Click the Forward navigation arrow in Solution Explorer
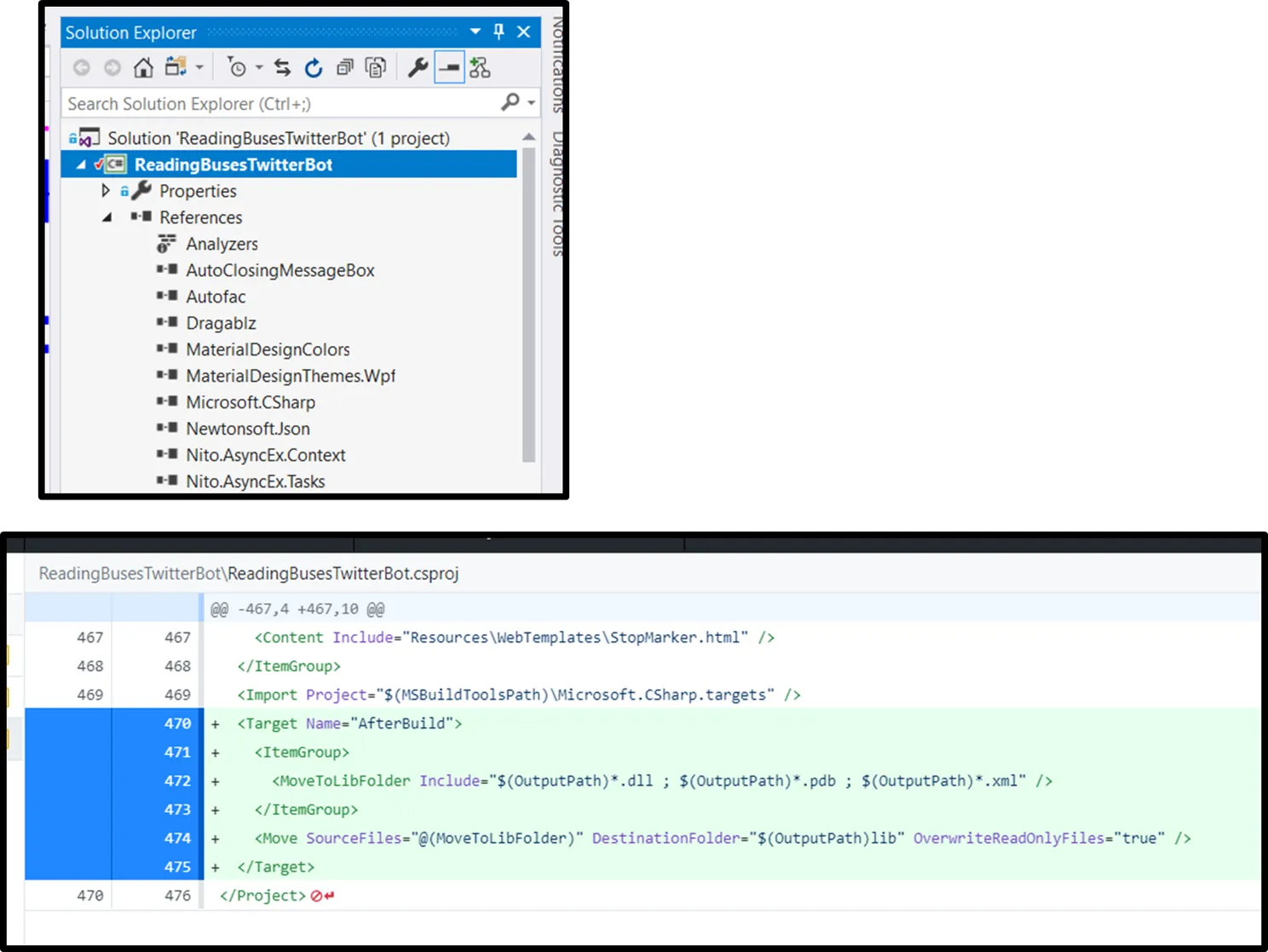This screenshot has height=952, width=1268. click(112, 67)
